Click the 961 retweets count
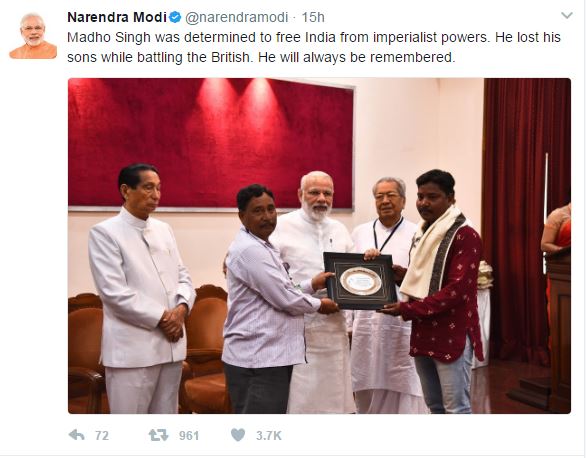Viewport: 586px width, 458px height. pyautogui.click(x=189, y=436)
